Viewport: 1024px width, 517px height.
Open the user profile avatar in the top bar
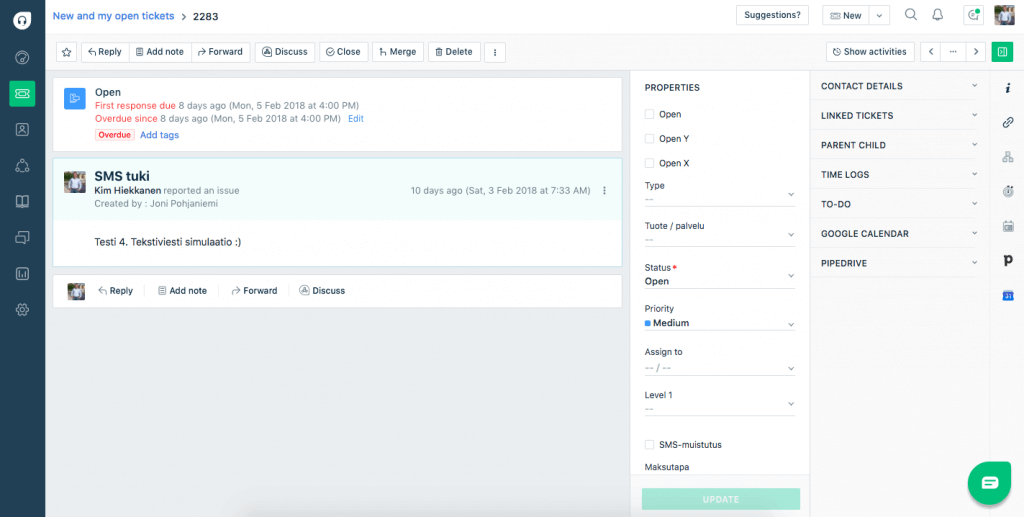[x=1004, y=15]
